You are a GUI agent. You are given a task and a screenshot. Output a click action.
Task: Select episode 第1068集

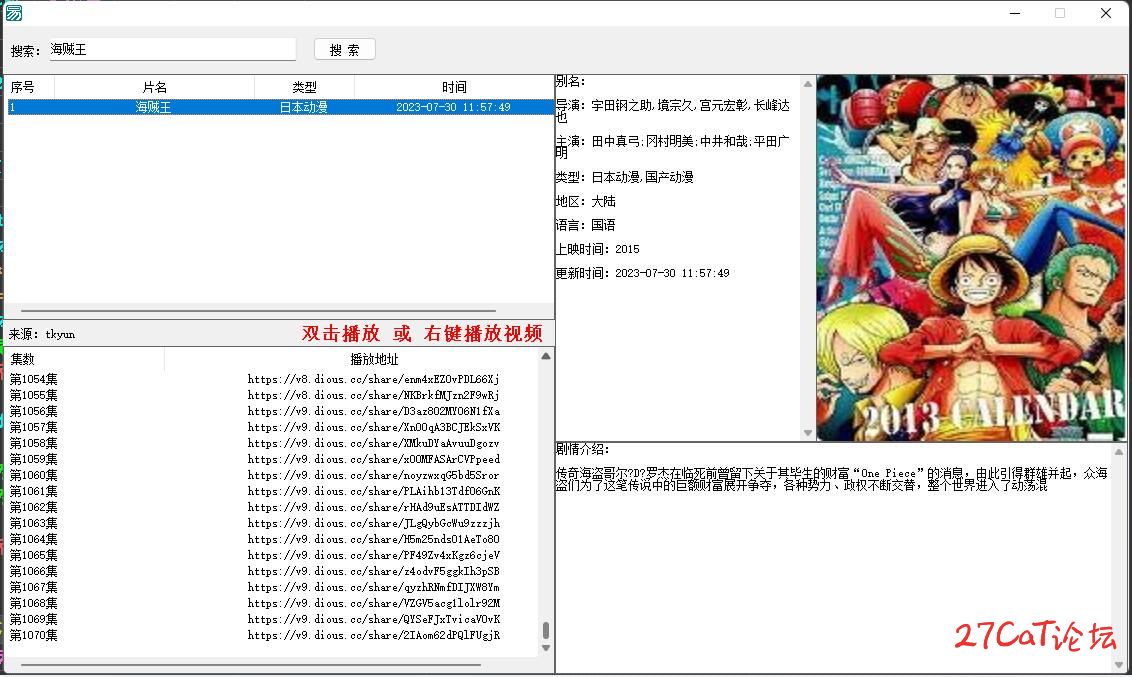pos(33,603)
